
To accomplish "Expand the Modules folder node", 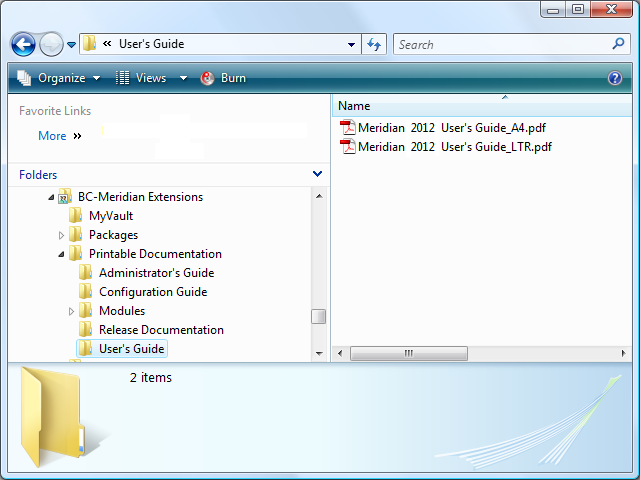I will [71, 311].
